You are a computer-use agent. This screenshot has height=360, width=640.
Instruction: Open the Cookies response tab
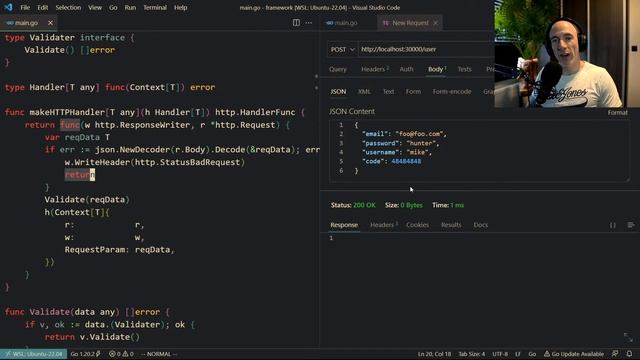tap(417, 225)
